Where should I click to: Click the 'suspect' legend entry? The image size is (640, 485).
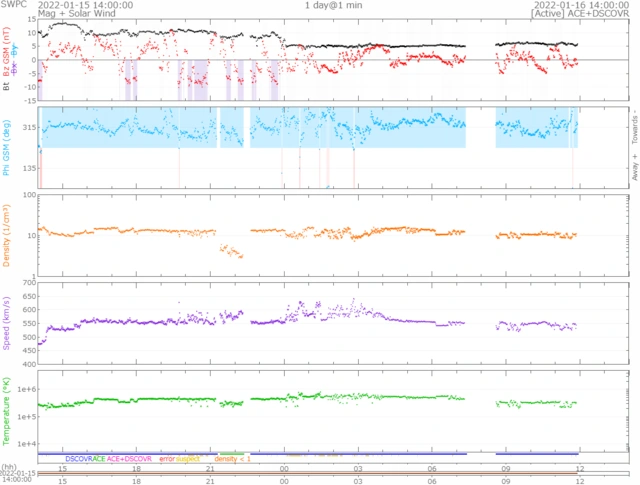189,458
